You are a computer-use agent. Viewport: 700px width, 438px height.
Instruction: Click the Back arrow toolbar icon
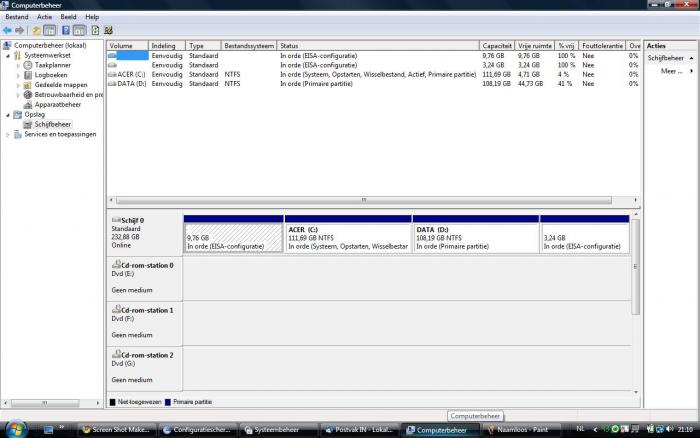[x=7, y=30]
